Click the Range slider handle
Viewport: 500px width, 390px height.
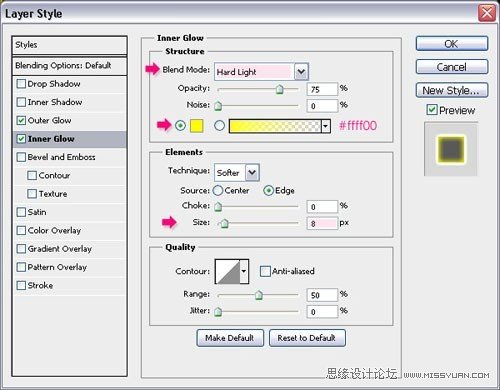click(x=258, y=295)
